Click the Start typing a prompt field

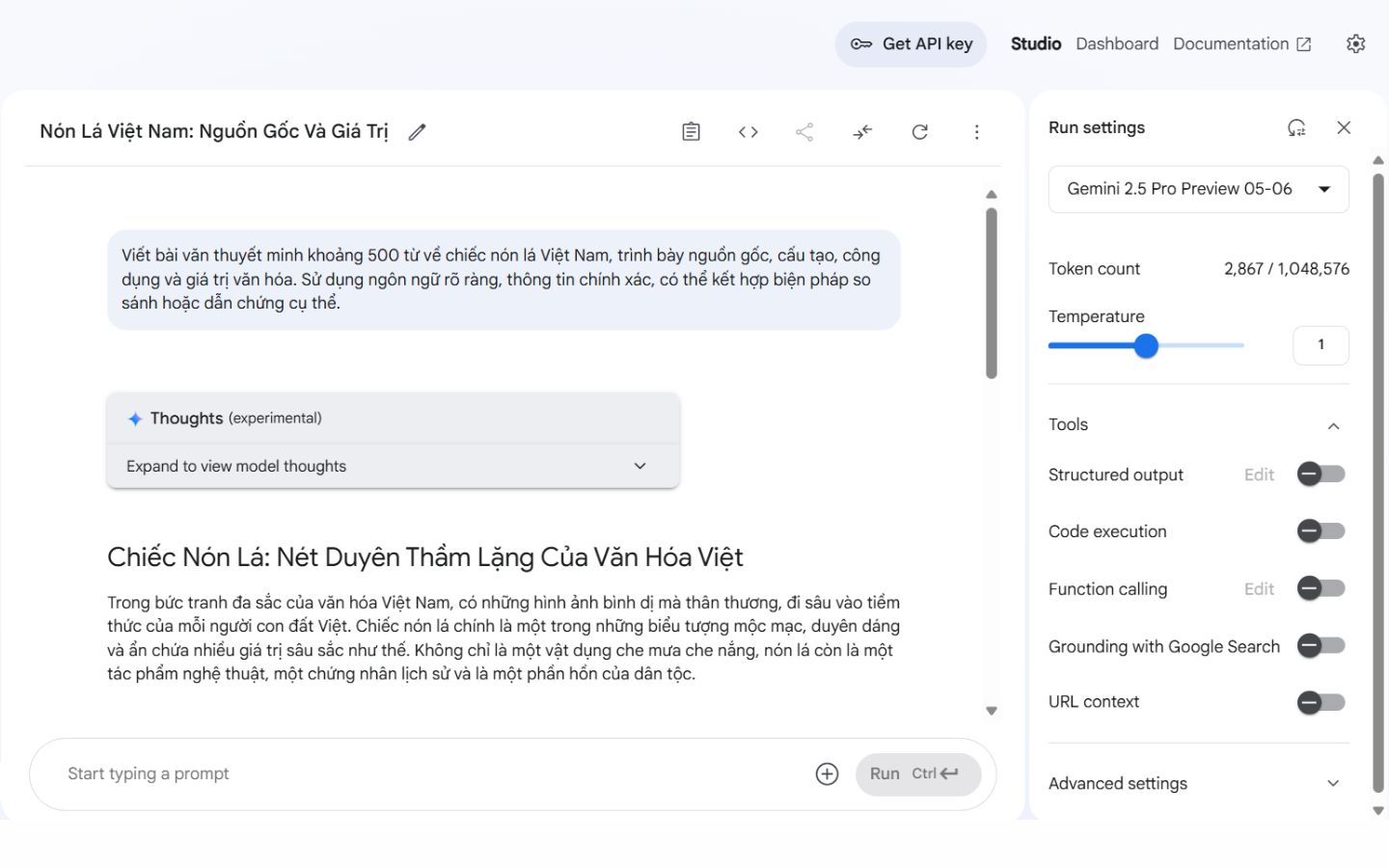[386, 773]
